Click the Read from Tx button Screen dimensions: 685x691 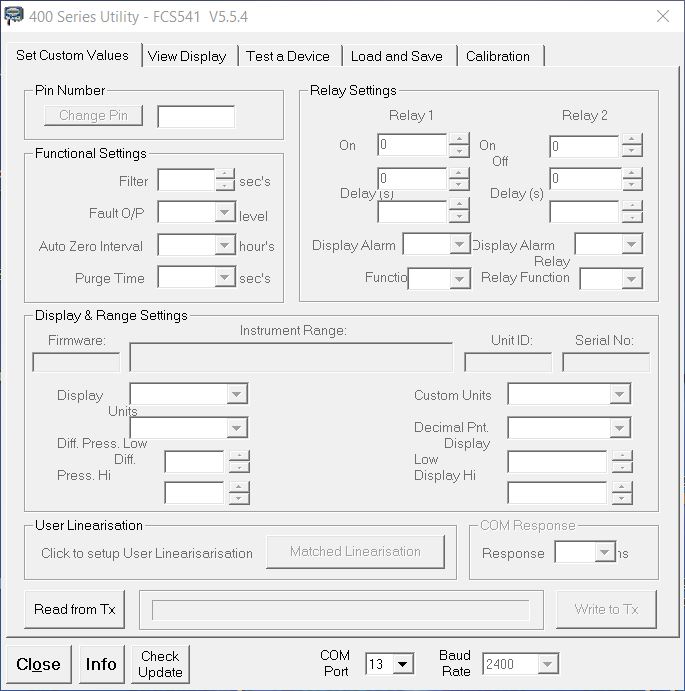point(75,609)
